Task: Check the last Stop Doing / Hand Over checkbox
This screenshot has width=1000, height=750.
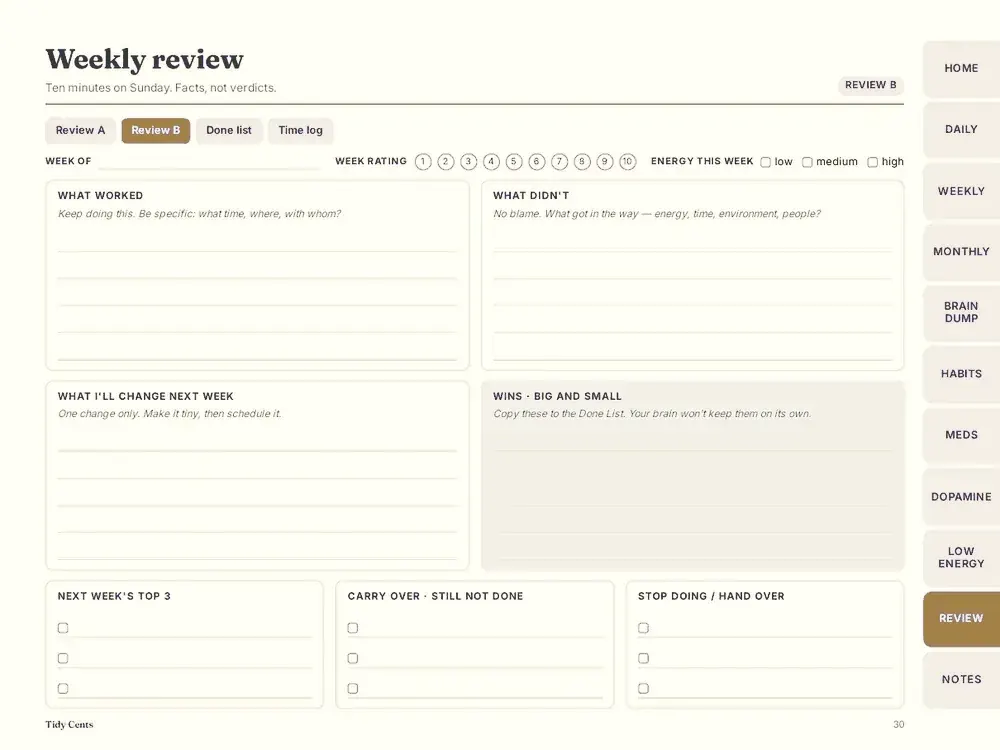Action: point(643,689)
